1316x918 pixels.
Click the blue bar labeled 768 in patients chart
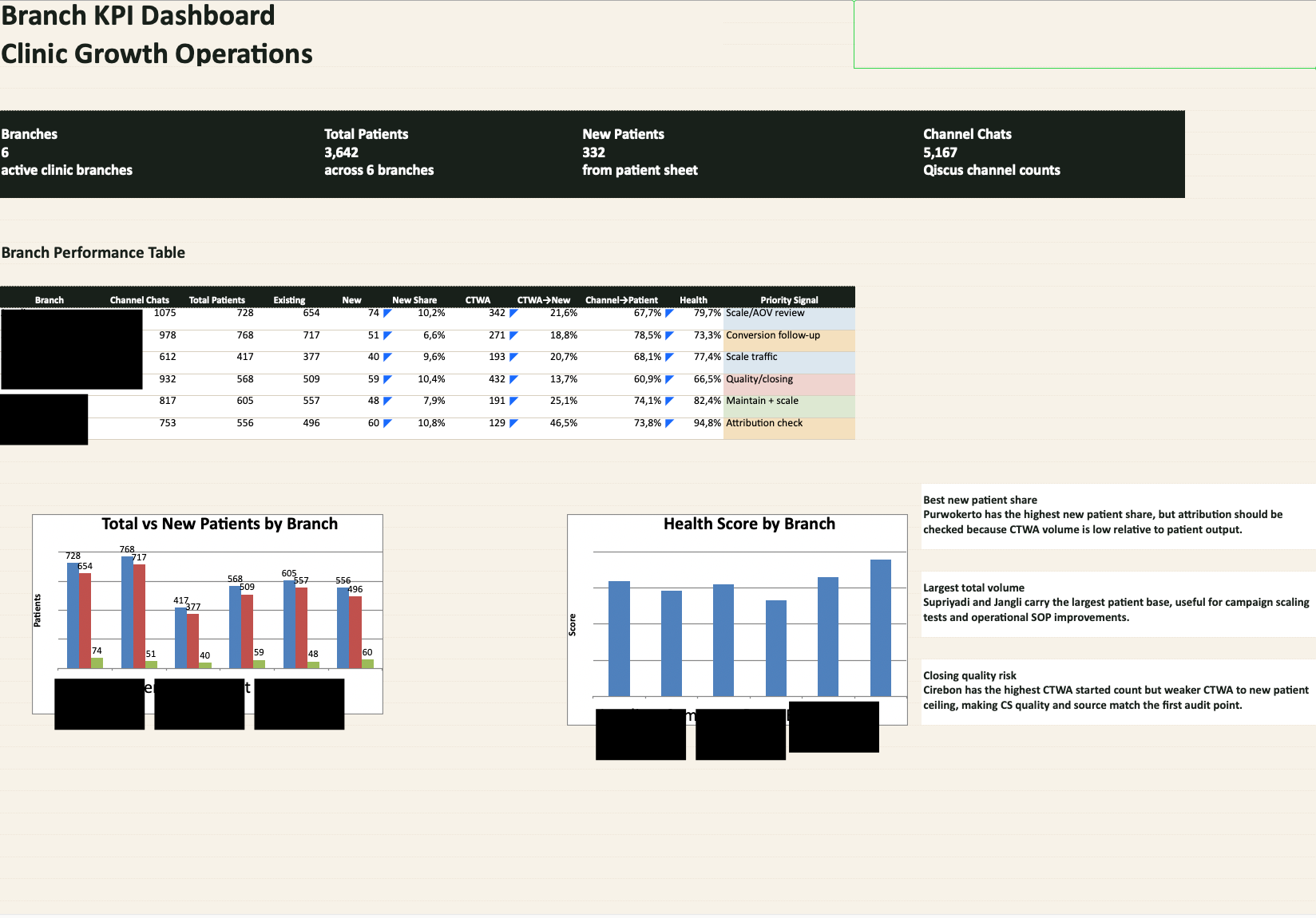(127, 612)
